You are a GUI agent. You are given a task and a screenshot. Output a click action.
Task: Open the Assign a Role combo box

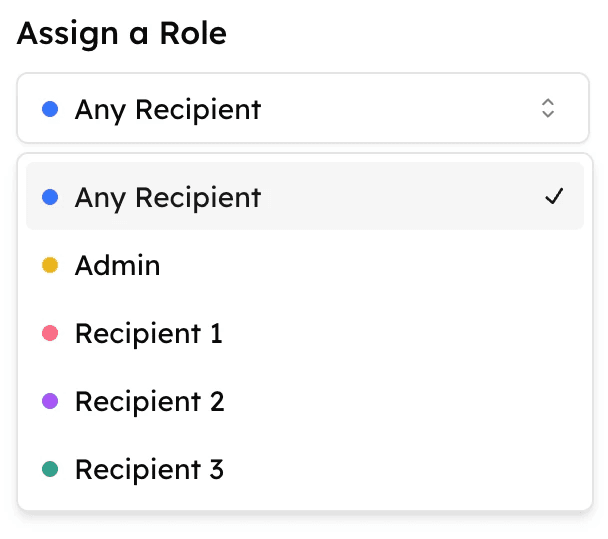(x=302, y=108)
